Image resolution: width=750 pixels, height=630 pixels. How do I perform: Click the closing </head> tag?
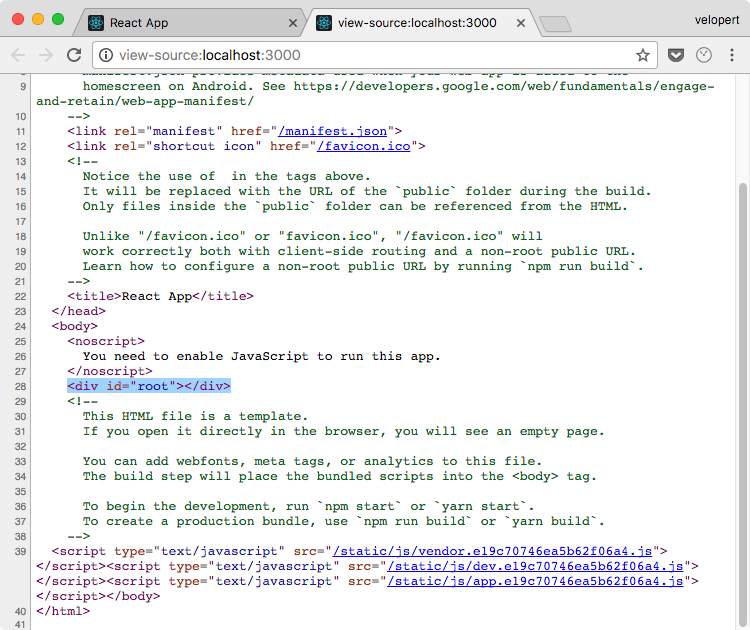point(78,311)
